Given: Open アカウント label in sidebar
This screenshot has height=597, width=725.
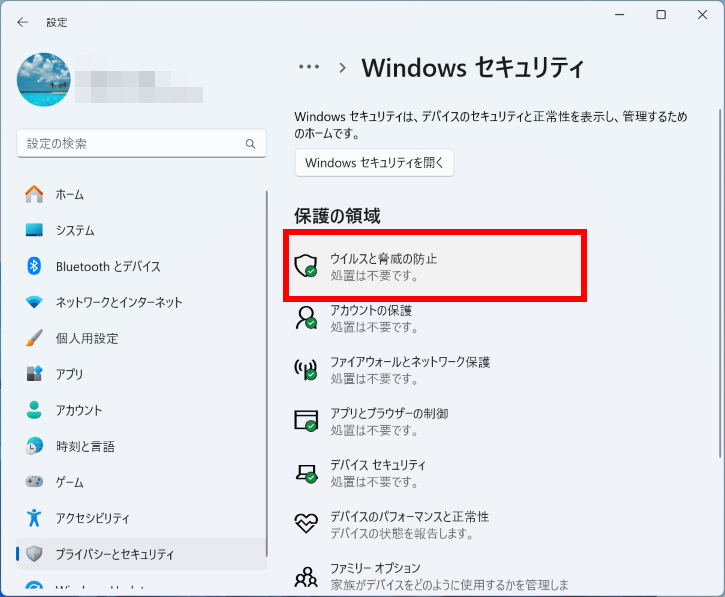Looking at the screenshot, I should [79, 410].
